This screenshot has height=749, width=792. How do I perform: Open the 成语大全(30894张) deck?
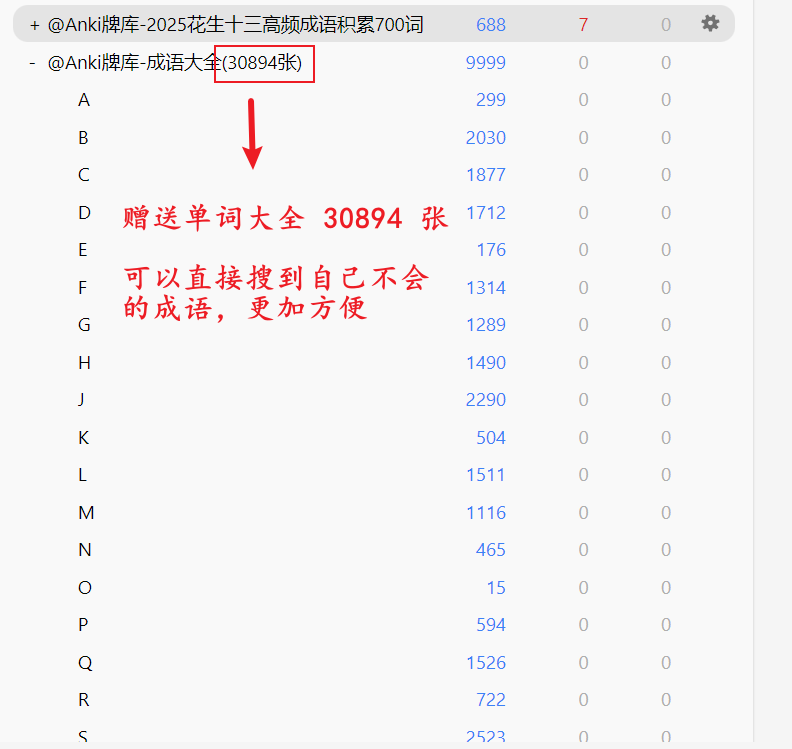tap(175, 63)
